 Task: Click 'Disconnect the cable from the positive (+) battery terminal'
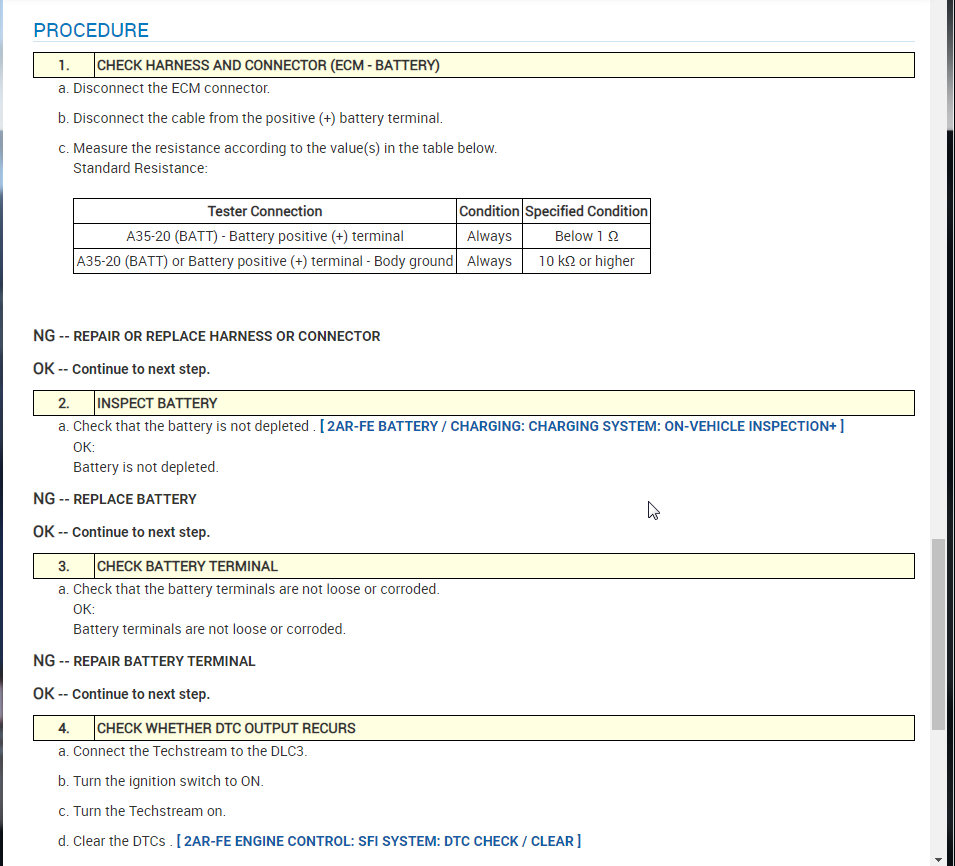(258, 118)
